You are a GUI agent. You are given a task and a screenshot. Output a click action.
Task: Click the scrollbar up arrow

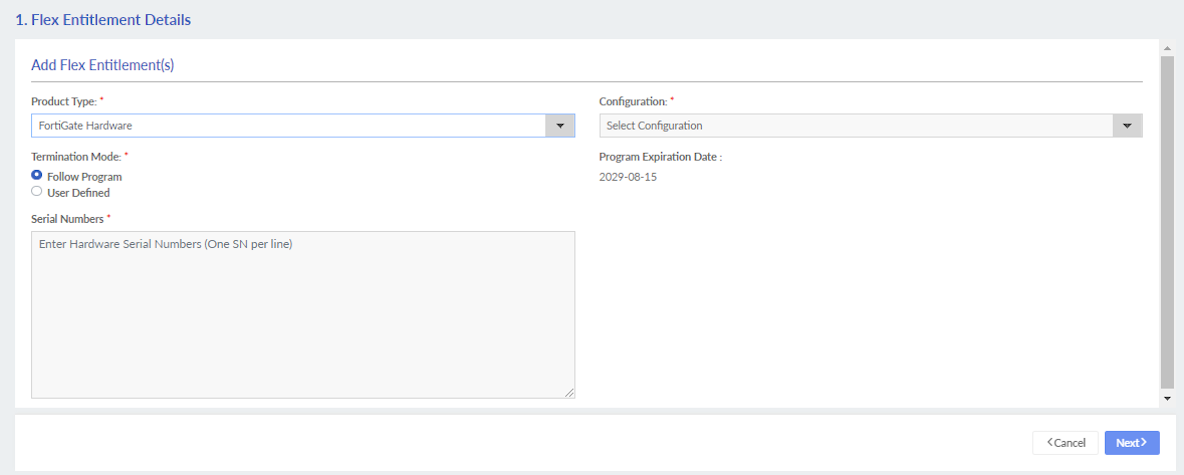coord(1167,47)
